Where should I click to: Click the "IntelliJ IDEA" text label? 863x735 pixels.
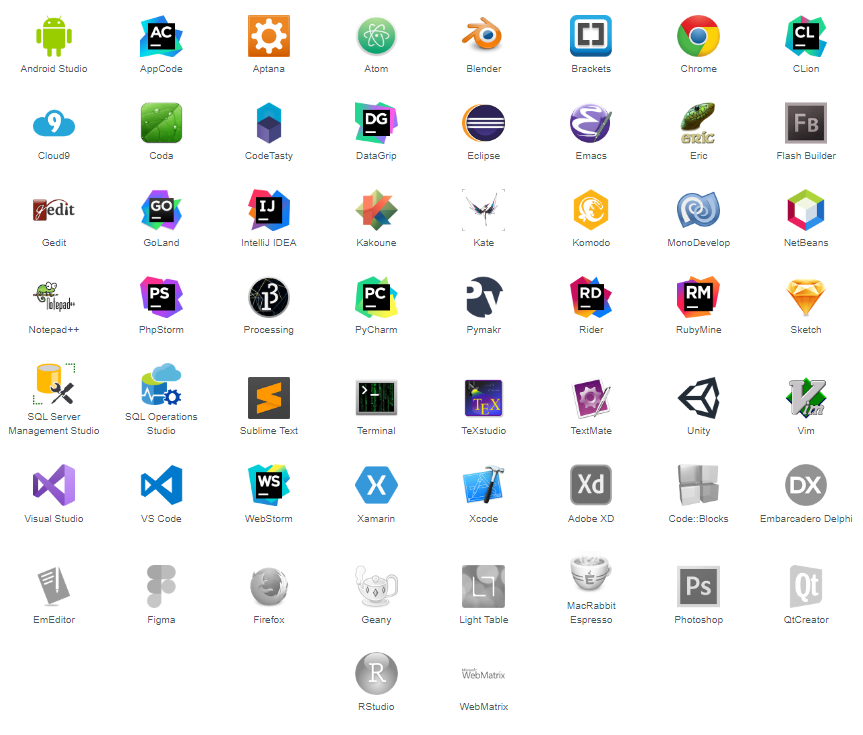[x=269, y=243]
